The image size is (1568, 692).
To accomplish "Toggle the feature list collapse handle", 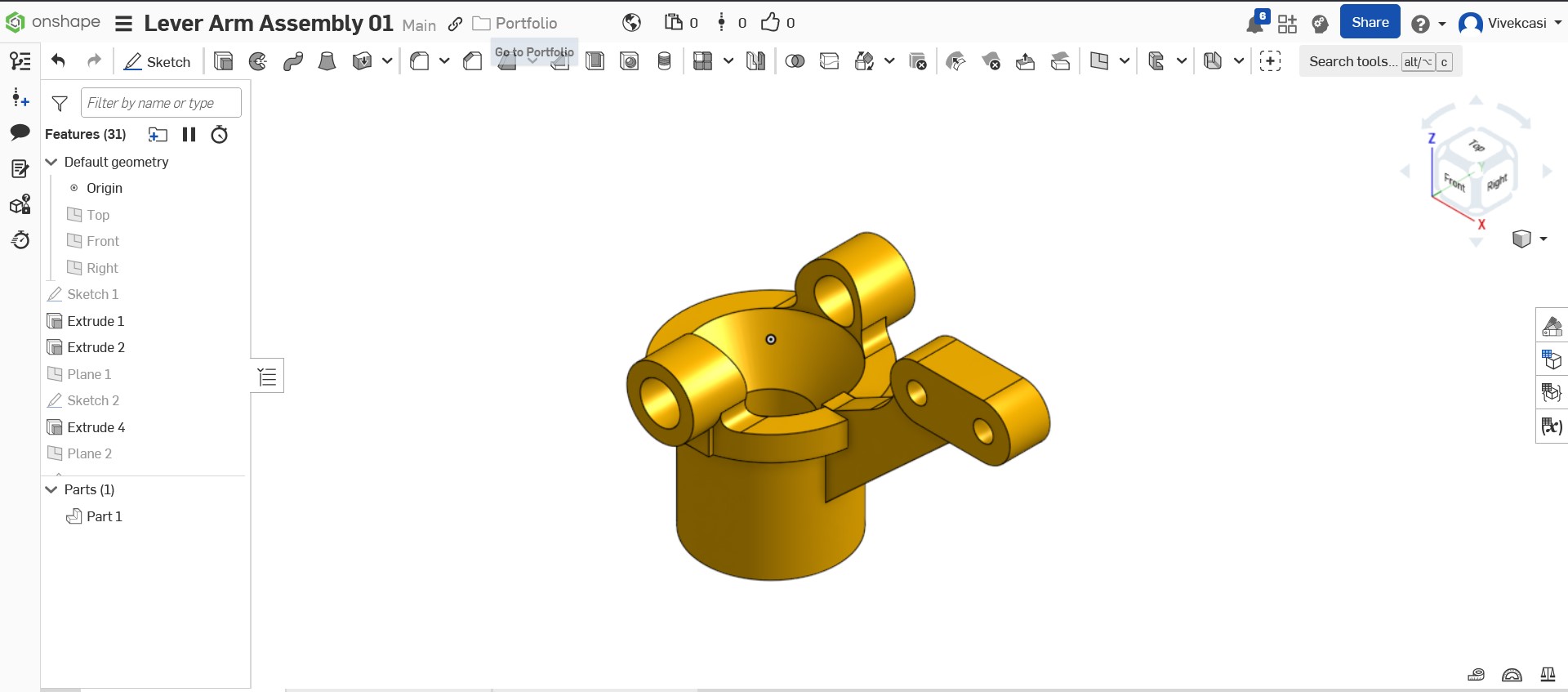I will click(267, 376).
